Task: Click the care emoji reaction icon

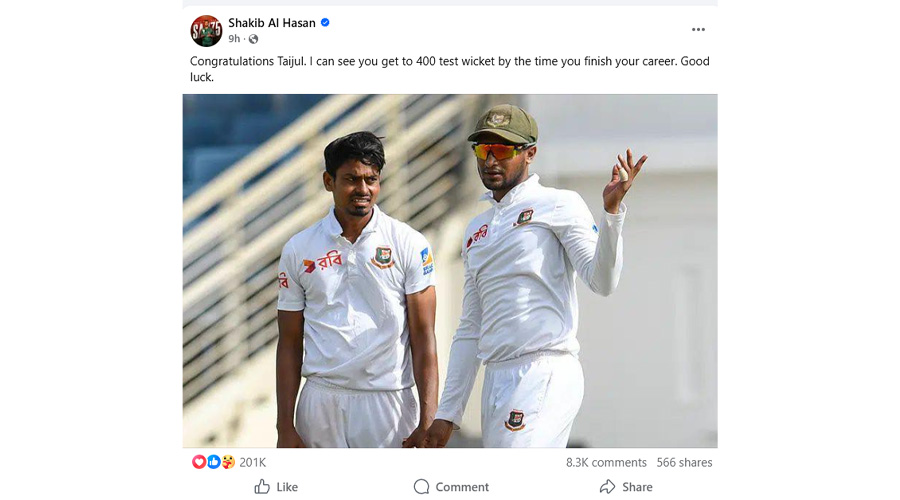Action: pyautogui.click(x=226, y=462)
